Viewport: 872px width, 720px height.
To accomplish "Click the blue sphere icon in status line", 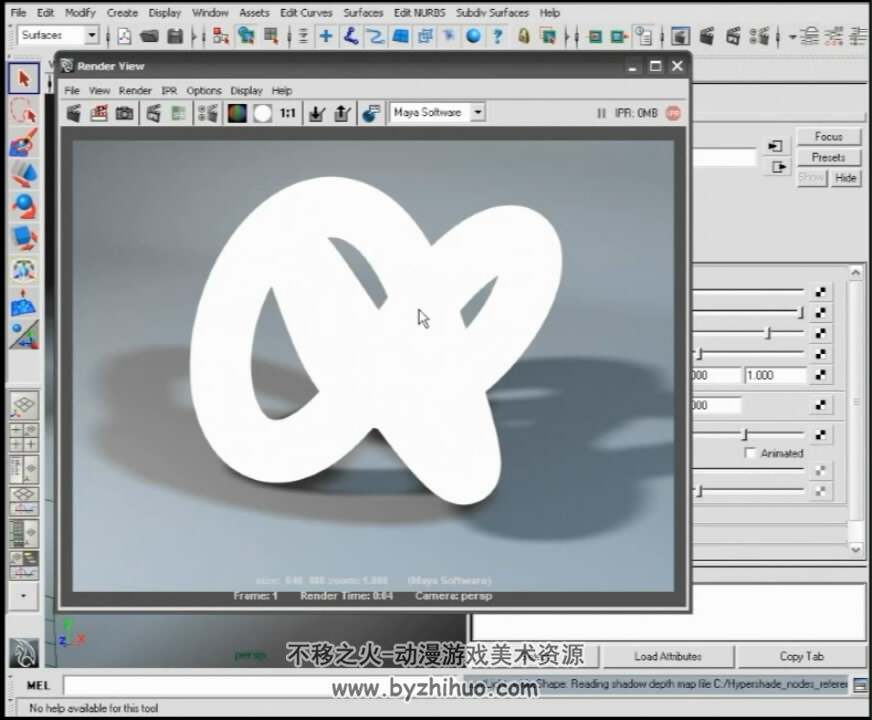I will click(473, 37).
